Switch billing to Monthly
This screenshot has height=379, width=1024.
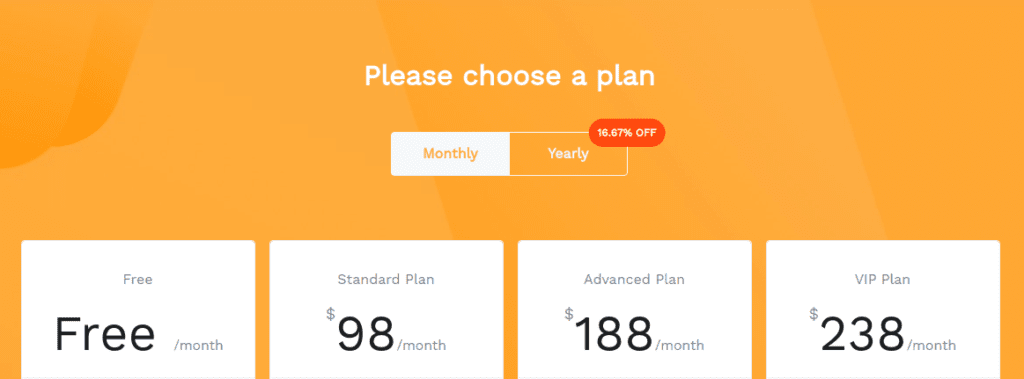(451, 154)
